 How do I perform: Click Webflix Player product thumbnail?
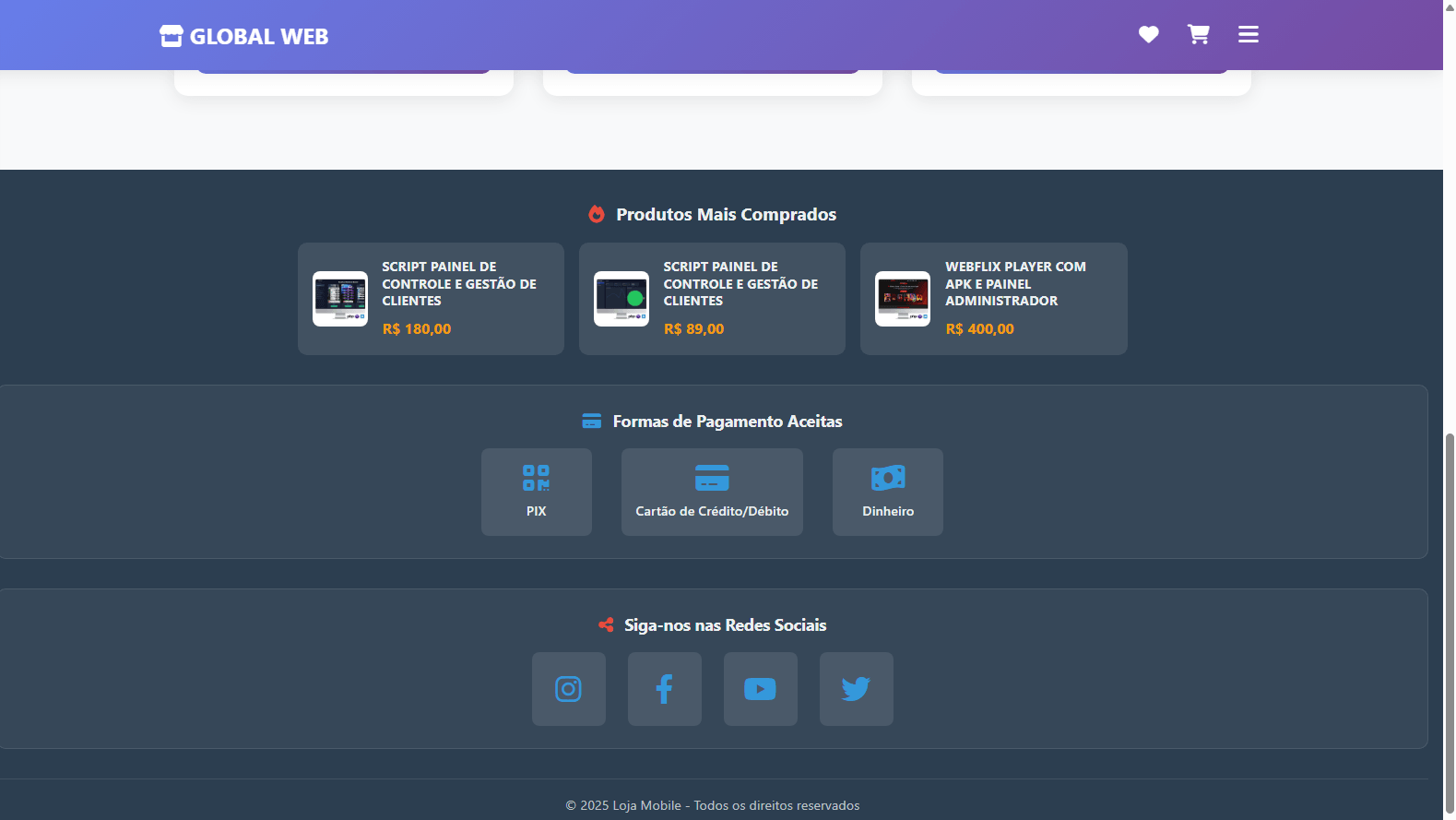(x=903, y=299)
